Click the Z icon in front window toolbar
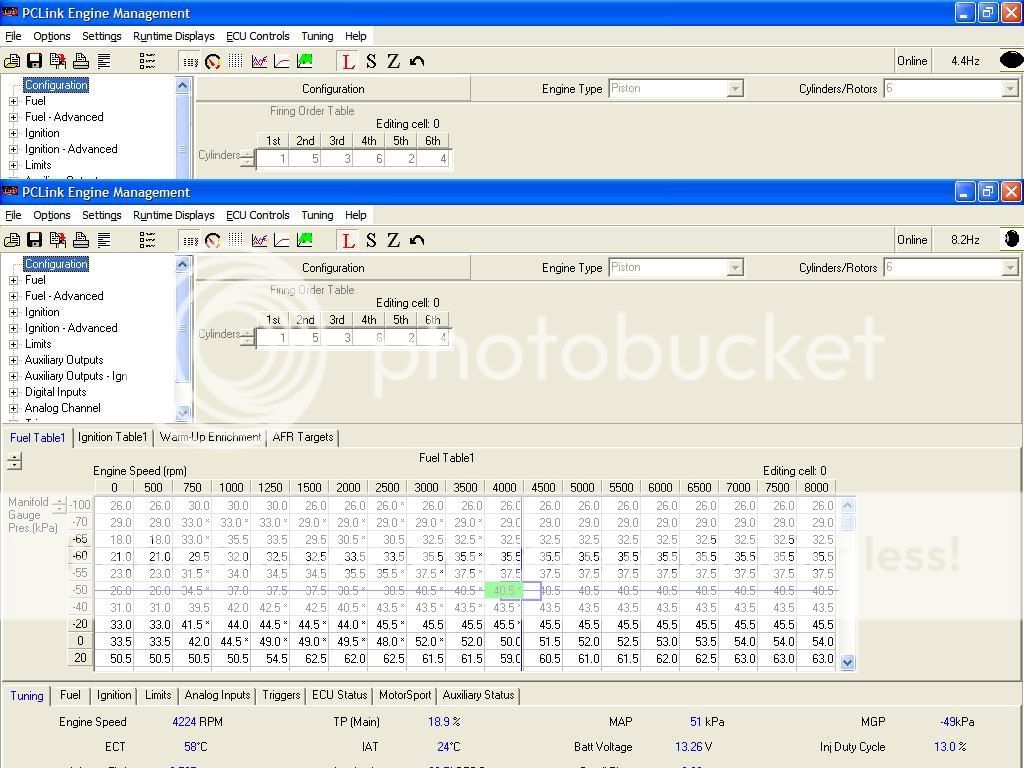 [x=393, y=240]
